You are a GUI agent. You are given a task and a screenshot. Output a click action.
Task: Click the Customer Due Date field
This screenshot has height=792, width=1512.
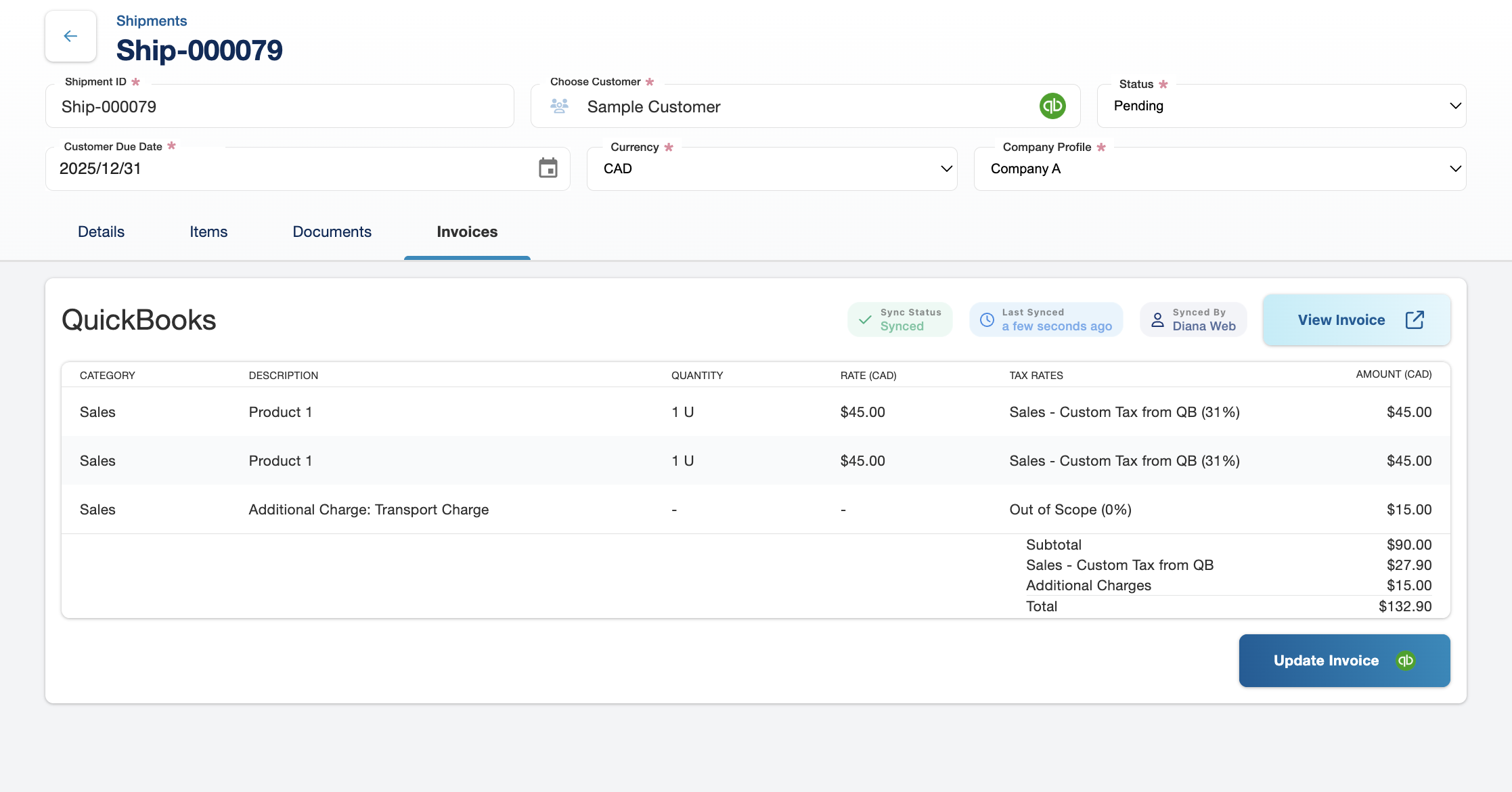click(x=291, y=169)
